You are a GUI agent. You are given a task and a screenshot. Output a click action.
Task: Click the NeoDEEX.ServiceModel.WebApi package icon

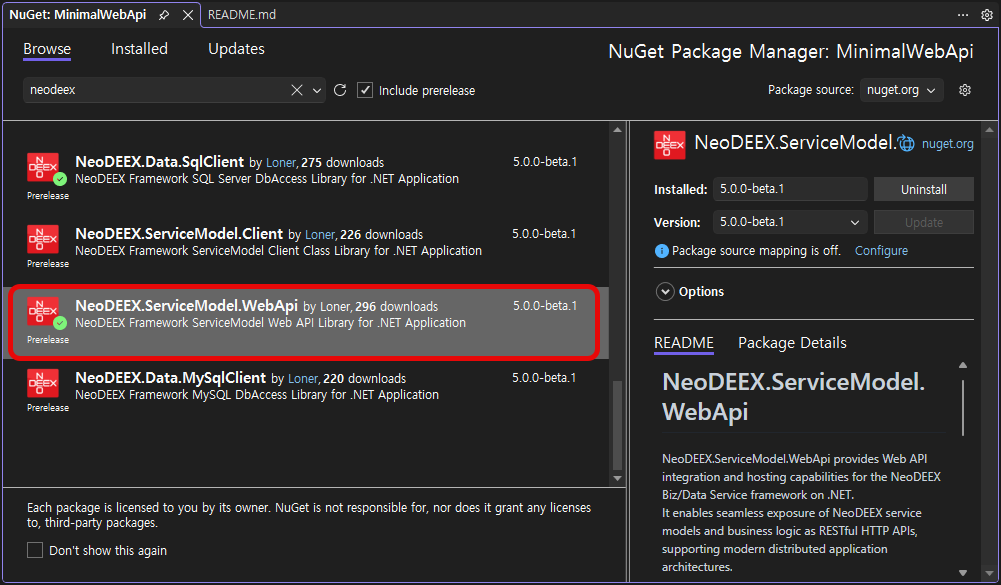(43, 312)
